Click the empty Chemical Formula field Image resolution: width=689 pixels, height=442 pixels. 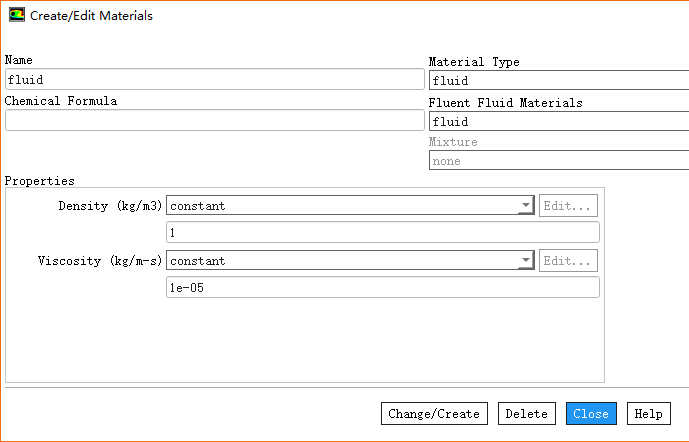[x=214, y=120]
